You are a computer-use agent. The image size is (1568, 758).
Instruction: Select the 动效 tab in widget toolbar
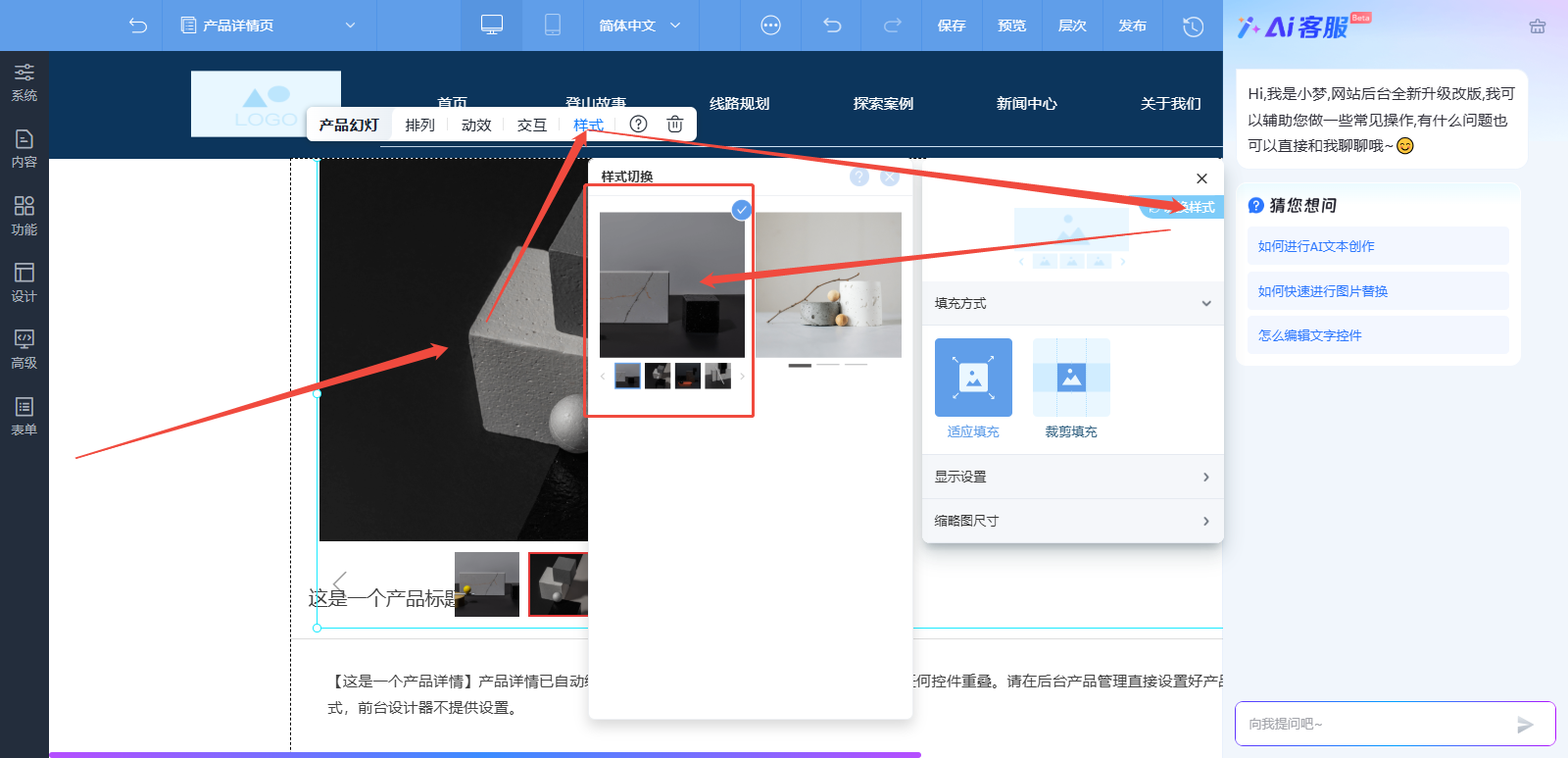coord(476,125)
